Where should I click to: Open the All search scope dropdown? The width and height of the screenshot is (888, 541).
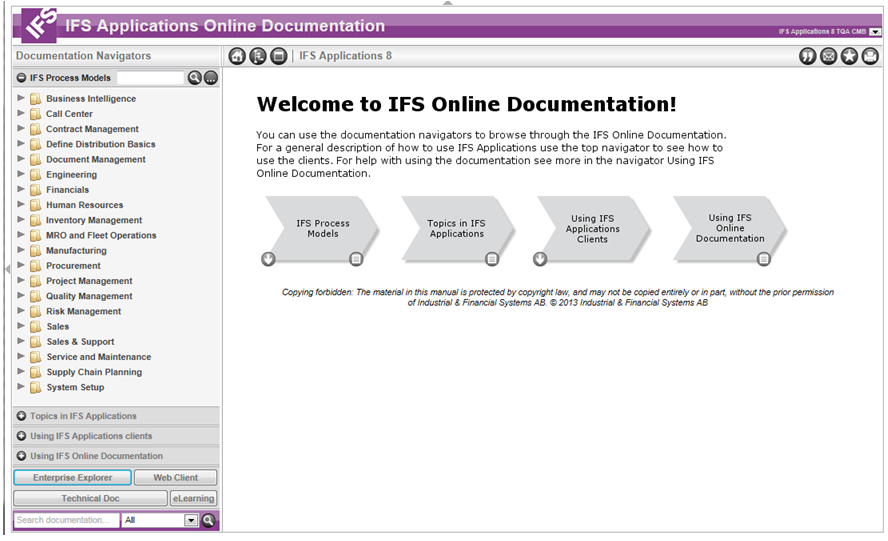pyautogui.click(x=191, y=520)
